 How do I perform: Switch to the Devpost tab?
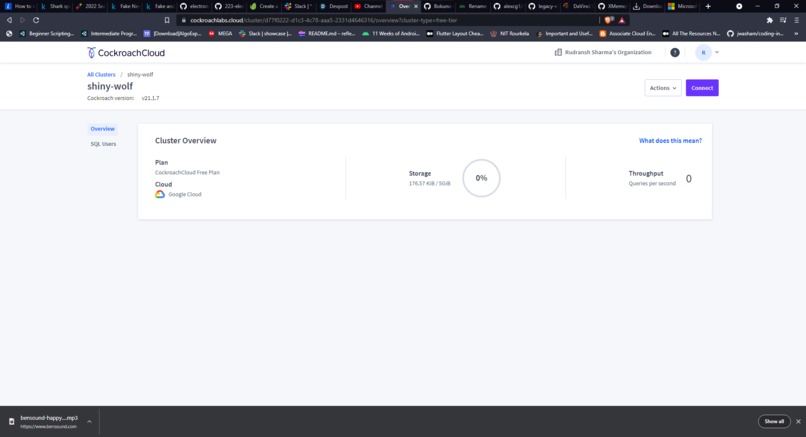coord(334,6)
